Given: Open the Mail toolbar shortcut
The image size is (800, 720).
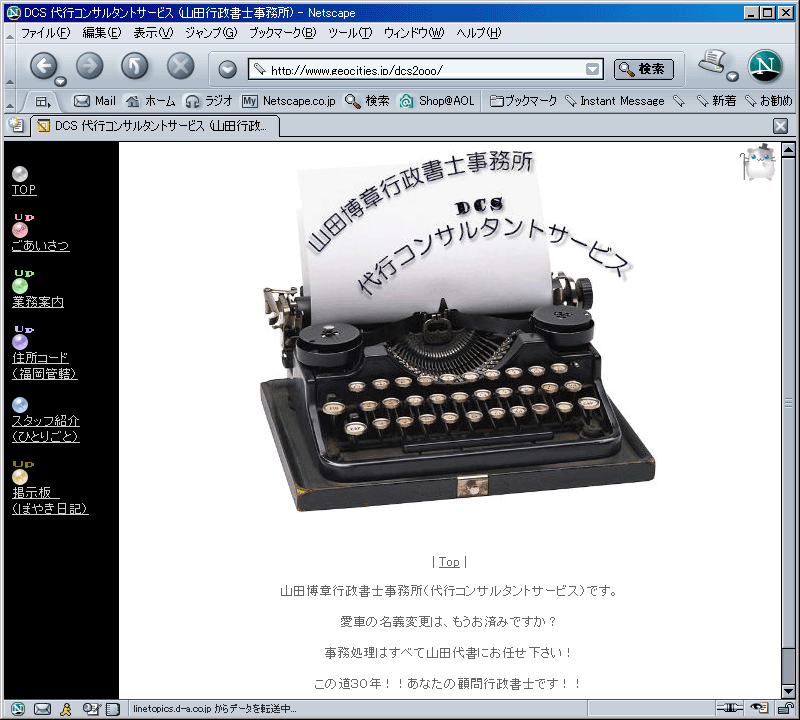Looking at the screenshot, I should pos(95,101).
